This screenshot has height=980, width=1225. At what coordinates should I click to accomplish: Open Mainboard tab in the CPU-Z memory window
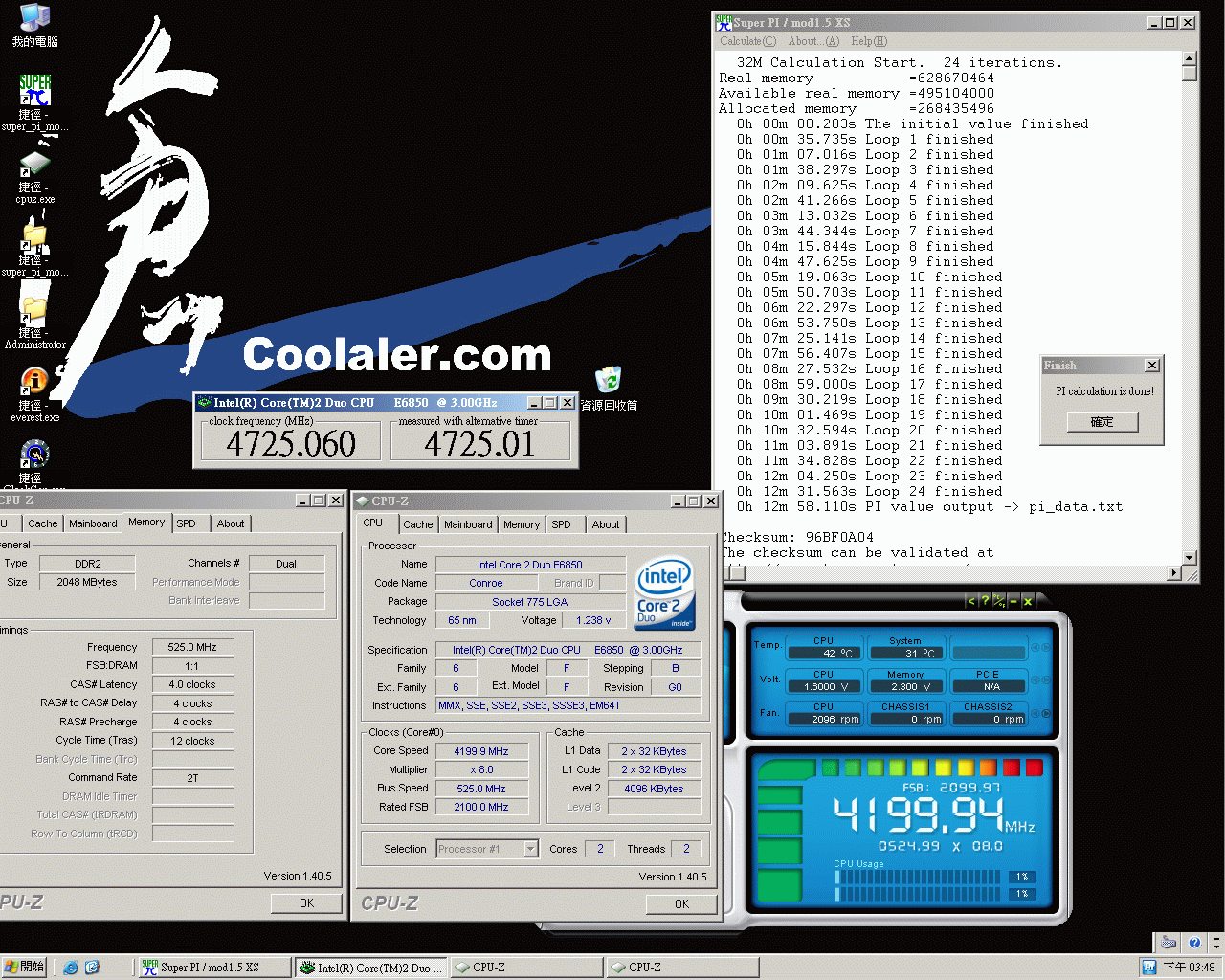point(93,523)
